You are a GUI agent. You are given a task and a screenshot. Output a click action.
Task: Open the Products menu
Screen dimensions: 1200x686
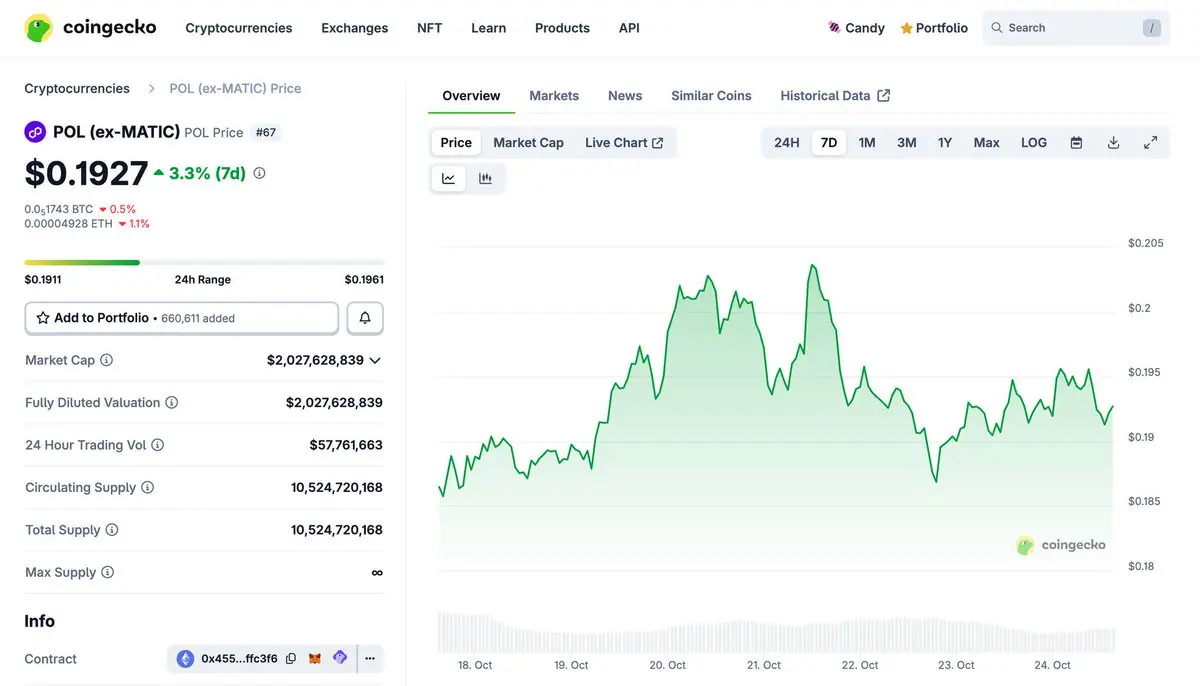(x=562, y=28)
